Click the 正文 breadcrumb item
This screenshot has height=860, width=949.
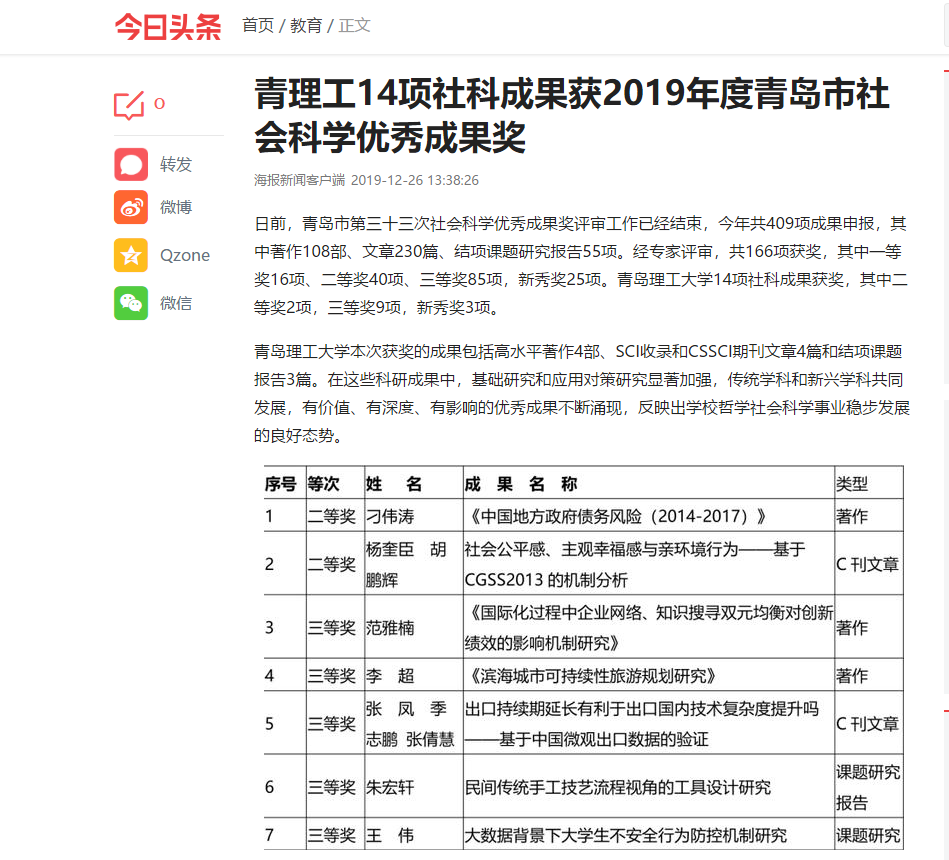click(x=355, y=26)
